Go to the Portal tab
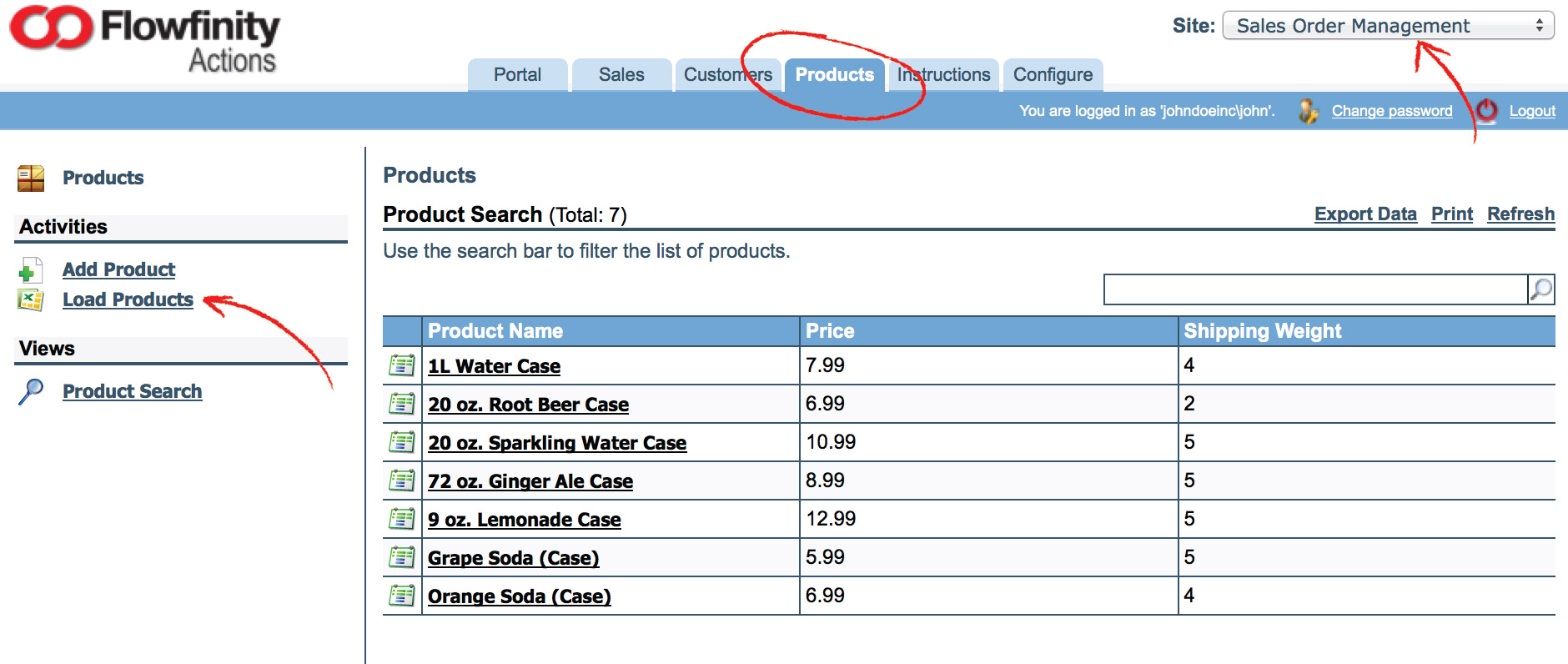Screen dimensions: 1568x664 [x=517, y=75]
